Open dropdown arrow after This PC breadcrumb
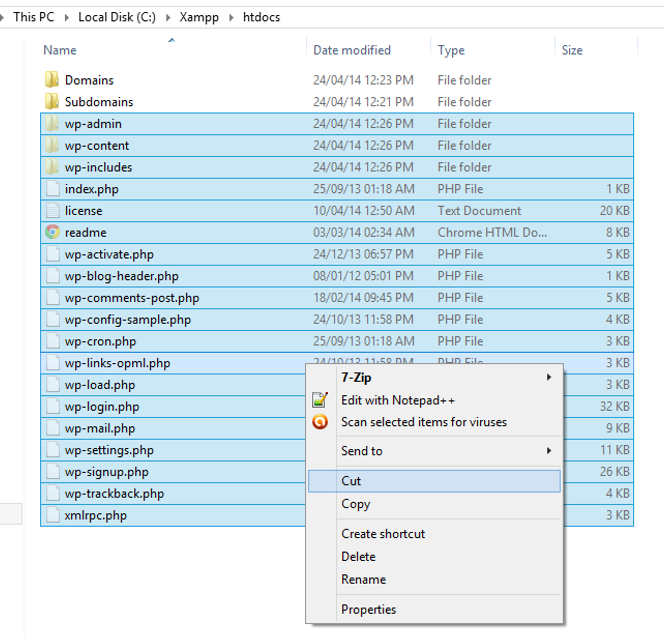664x638 pixels. tap(66, 17)
